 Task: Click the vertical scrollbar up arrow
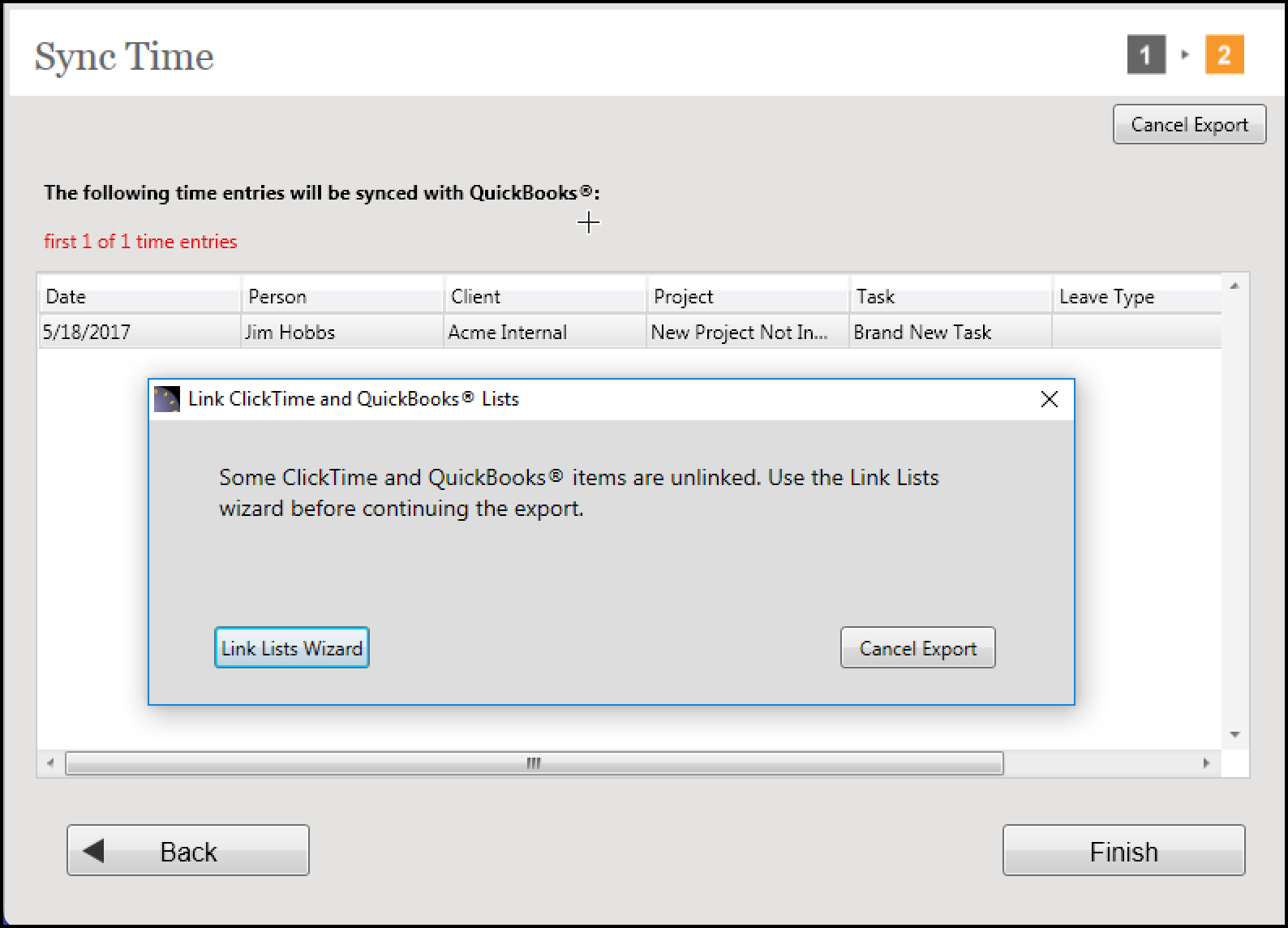click(x=1235, y=286)
